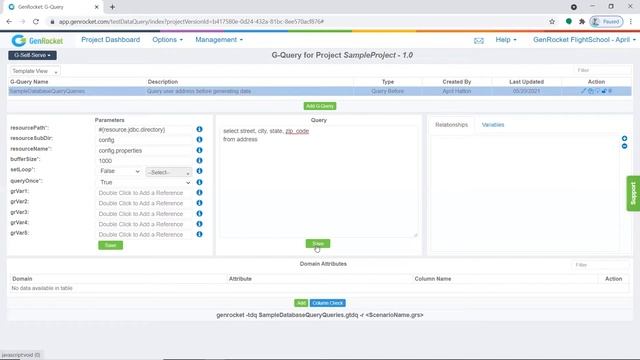Click the Column Check button
Image resolution: width=640 pixels, height=360 pixels.
click(x=327, y=303)
